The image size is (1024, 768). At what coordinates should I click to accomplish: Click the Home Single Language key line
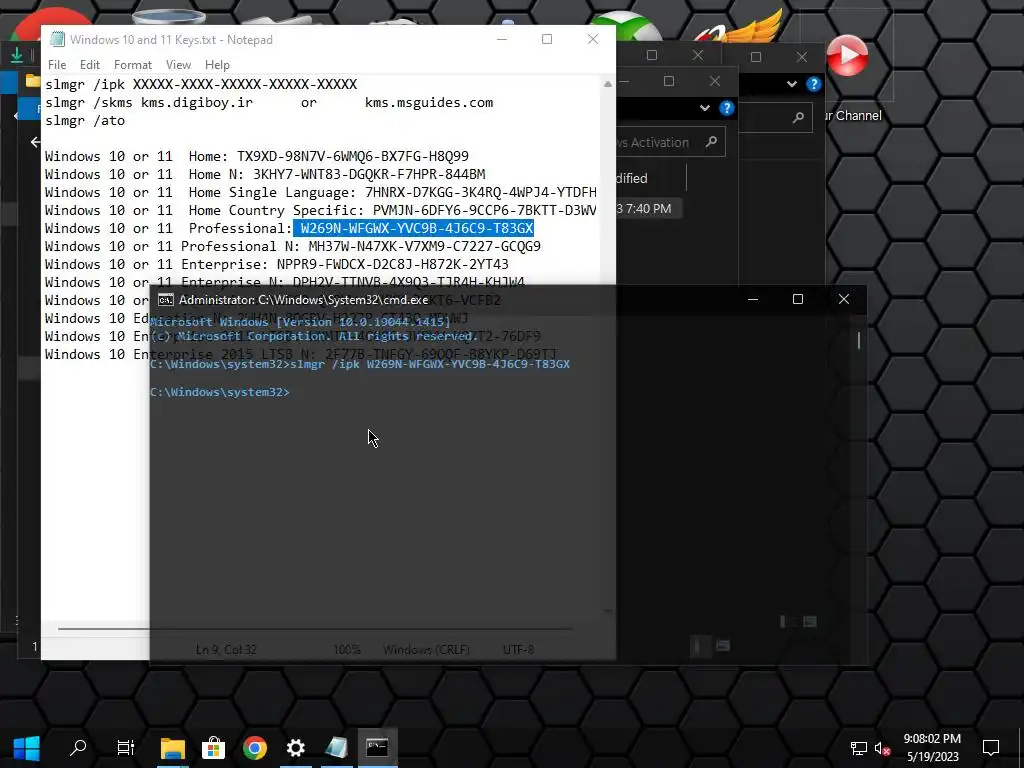[321, 192]
